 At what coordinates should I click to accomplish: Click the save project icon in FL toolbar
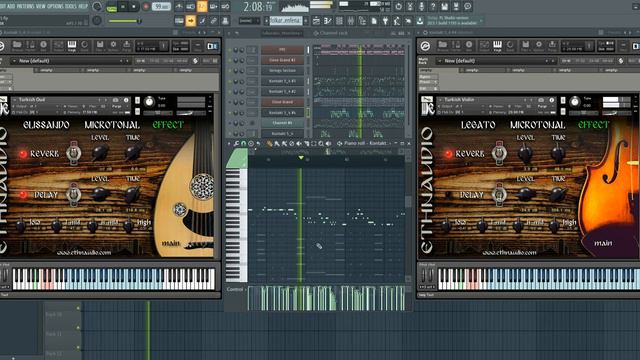pos(444,6)
